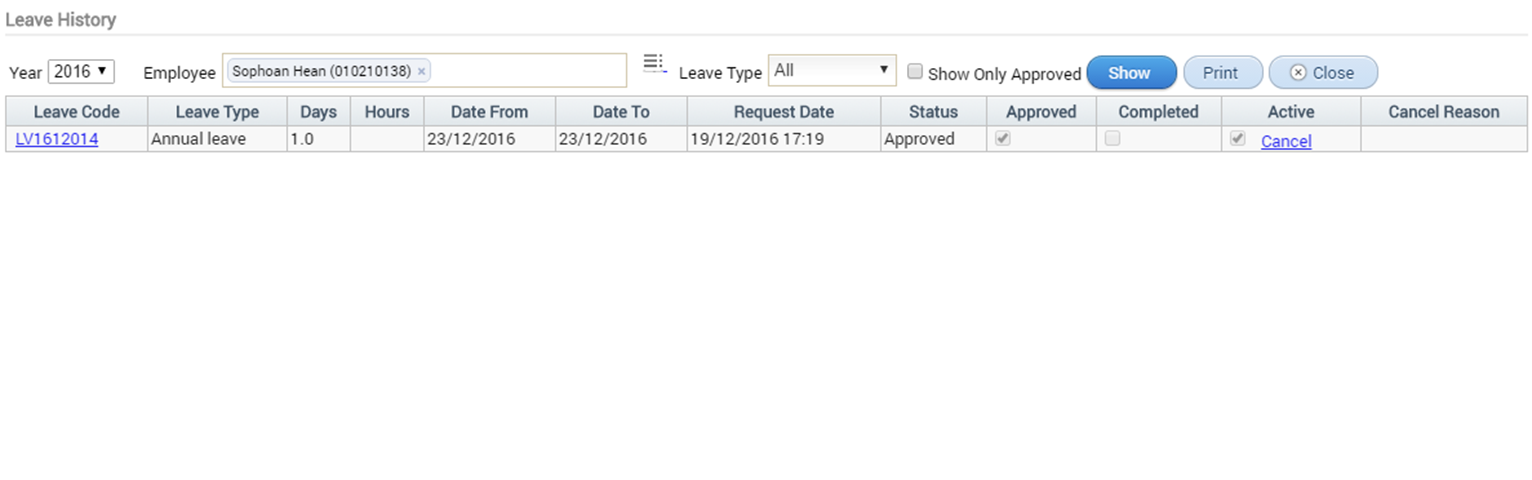This screenshot has height=480, width=1532.
Task: Click the Print button
Action: pyautogui.click(x=1220, y=73)
